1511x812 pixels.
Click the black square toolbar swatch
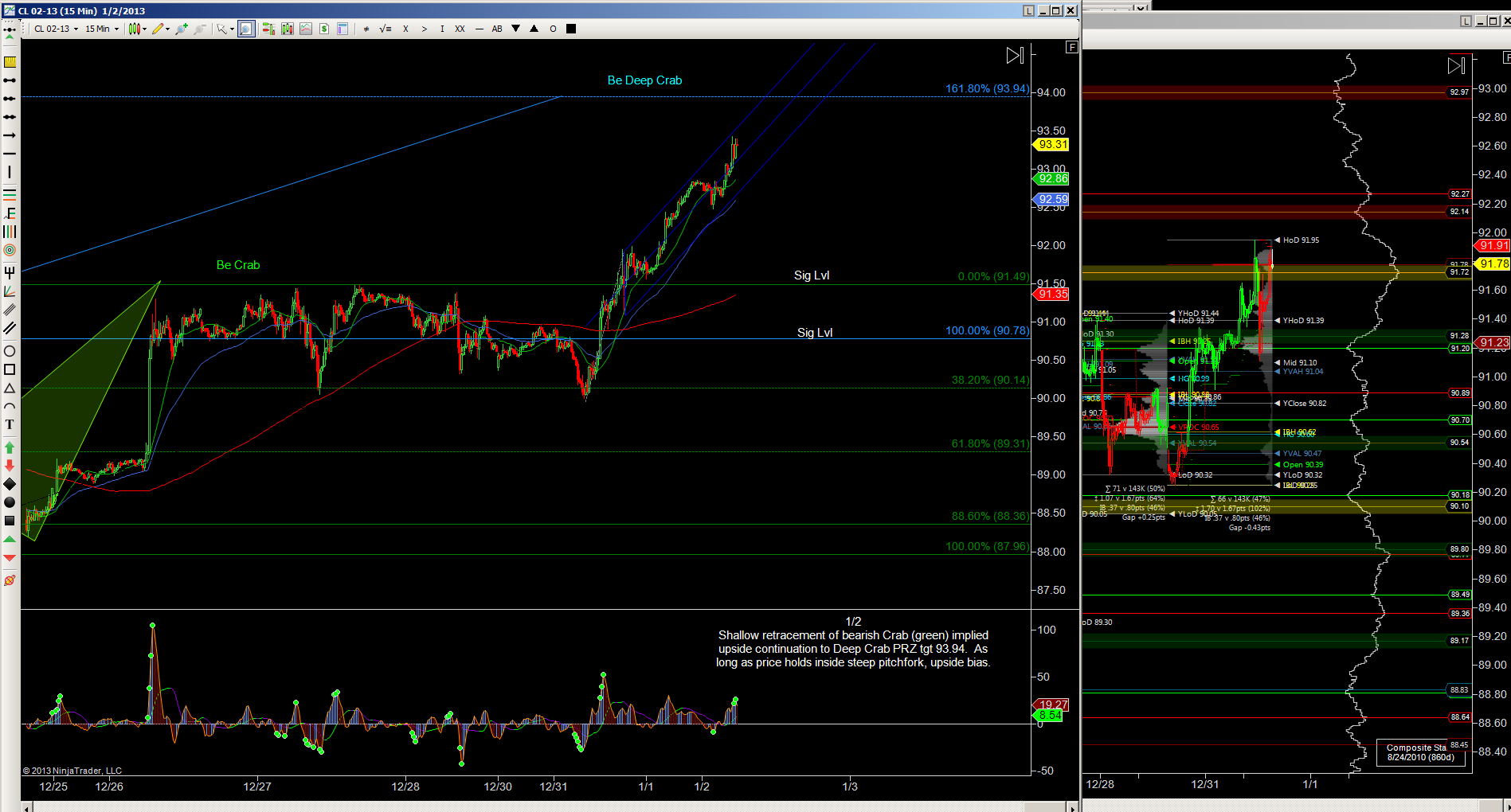click(x=570, y=29)
